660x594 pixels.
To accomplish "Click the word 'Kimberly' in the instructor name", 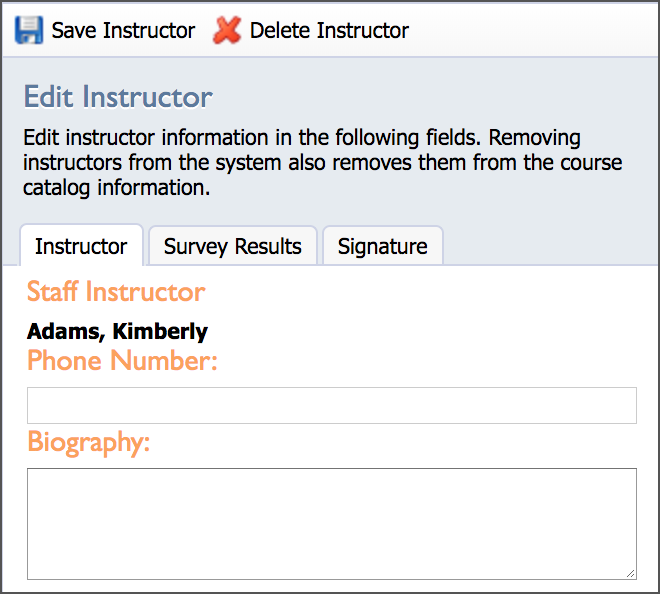I will tap(160, 332).
